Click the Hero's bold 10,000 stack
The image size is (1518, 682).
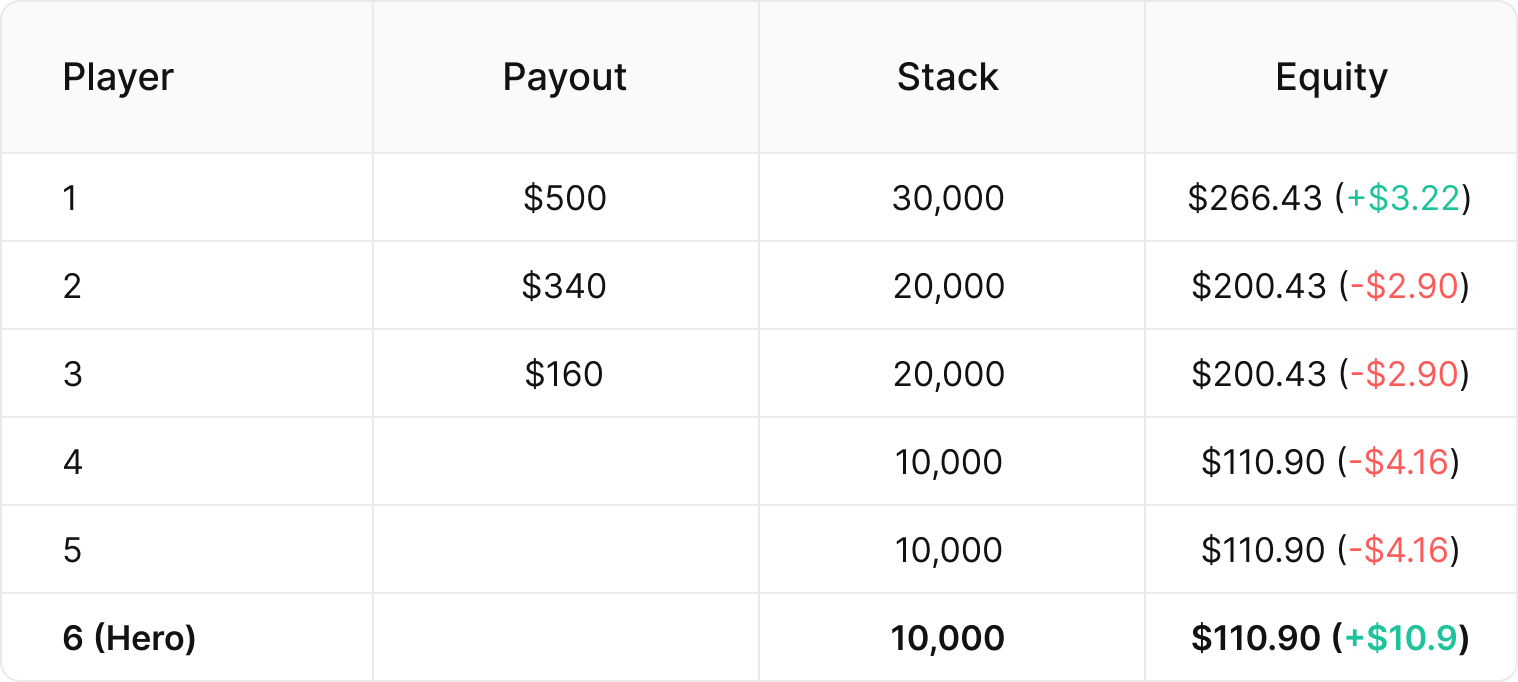(948, 638)
